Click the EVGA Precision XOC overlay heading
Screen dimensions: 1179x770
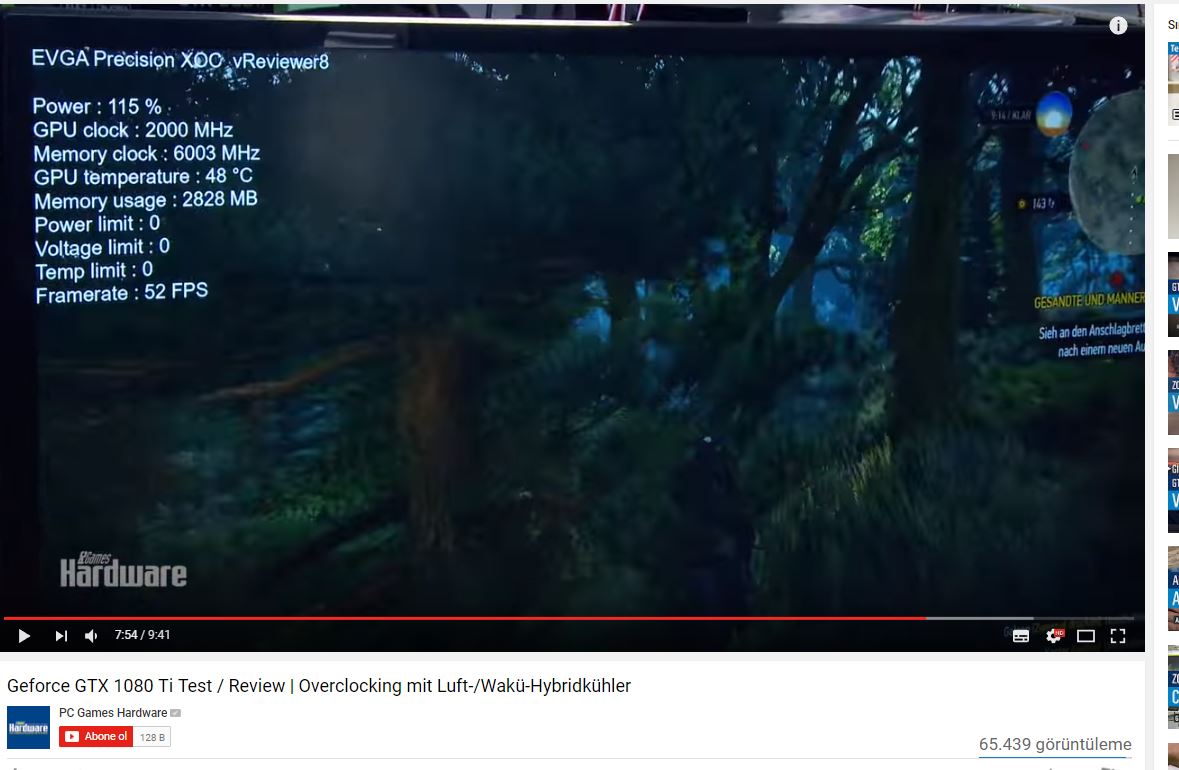(180, 59)
